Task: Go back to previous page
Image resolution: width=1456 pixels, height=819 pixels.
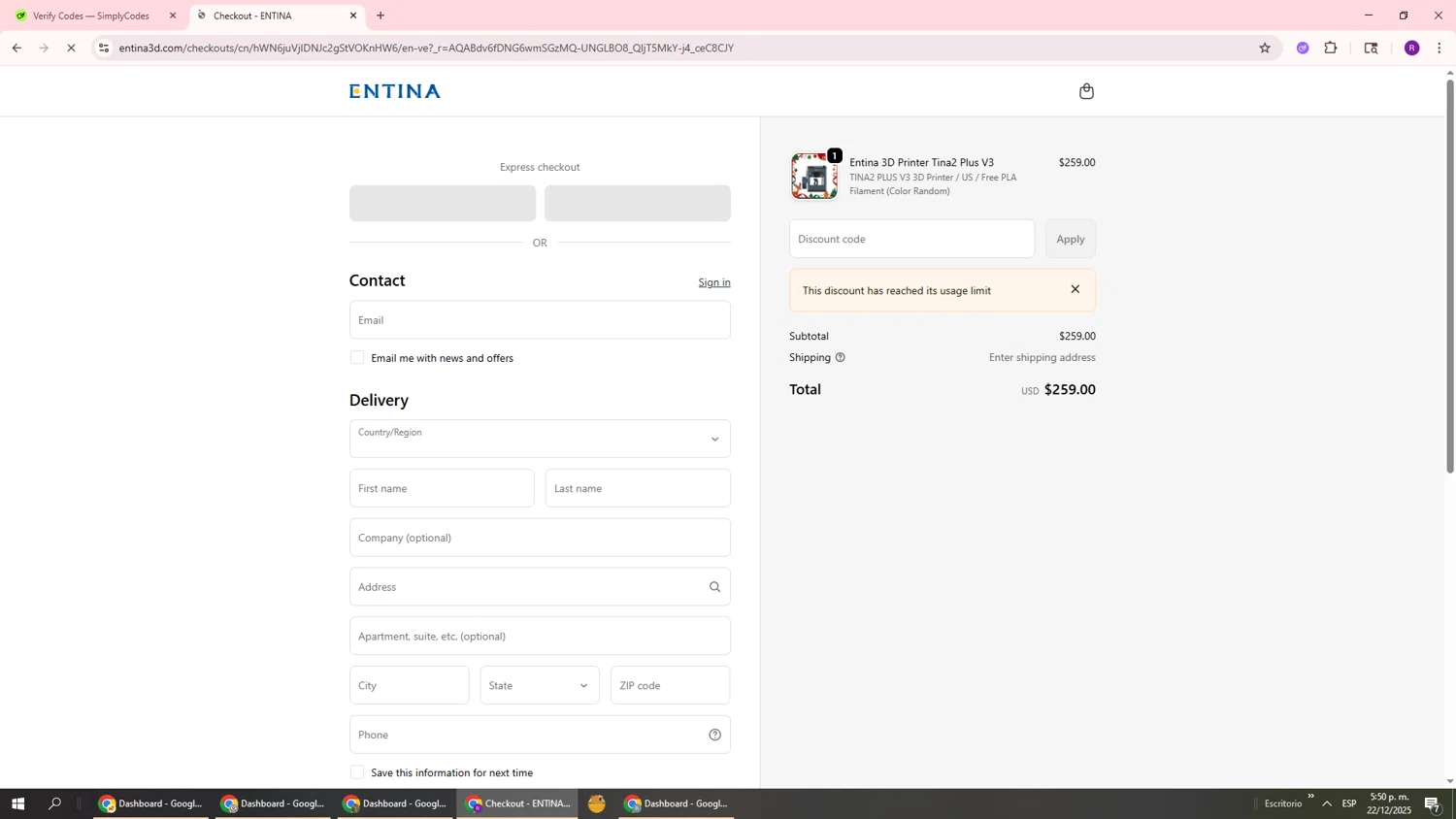Action: (17, 48)
